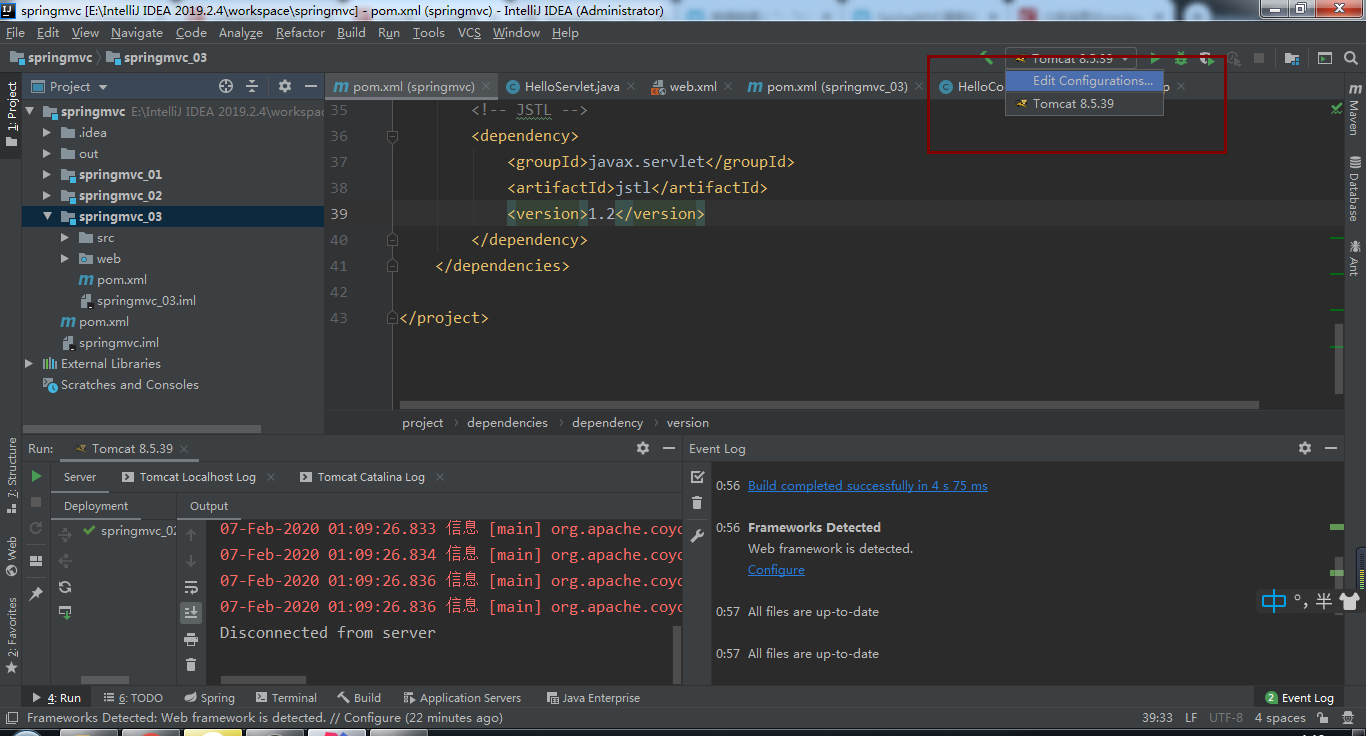Click Configure link under Frameworks Detected
The image size is (1366, 736).
(776, 570)
